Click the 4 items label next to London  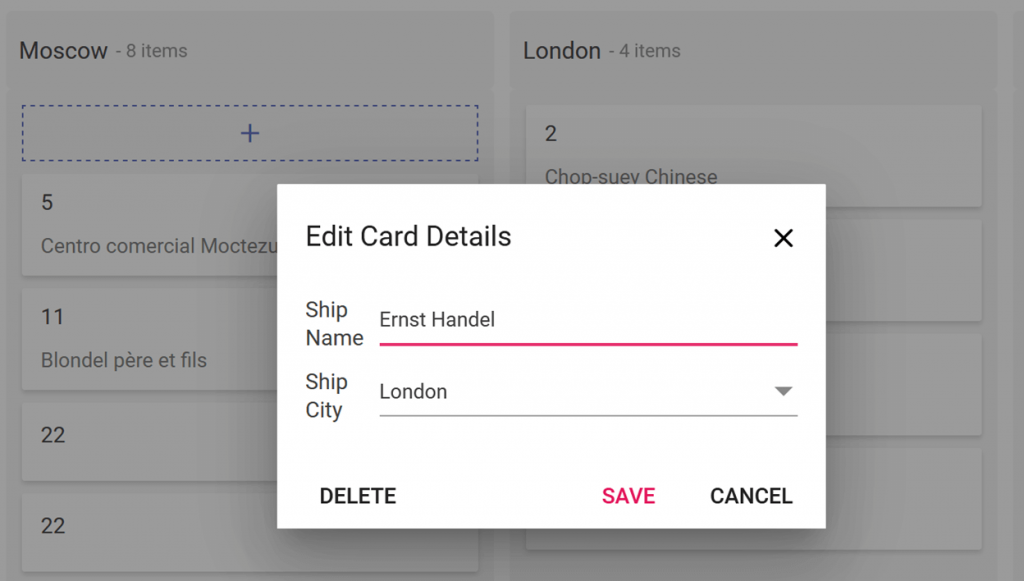click(648, 51)
